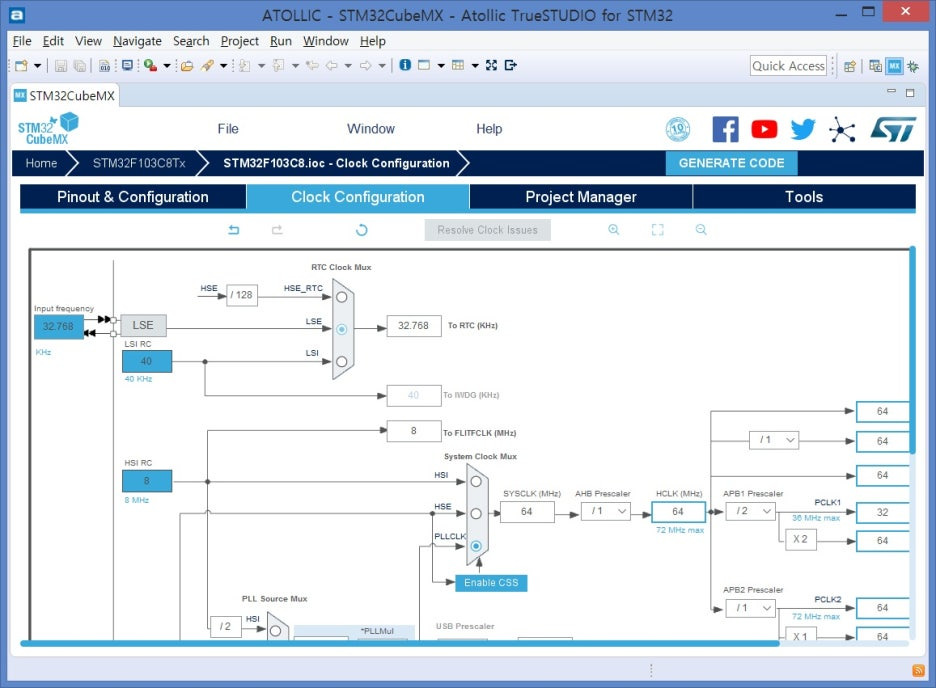The image size is (936, 688).
Task: Open the APB1 Prescaler dropdown
Action: pos(751,511)
